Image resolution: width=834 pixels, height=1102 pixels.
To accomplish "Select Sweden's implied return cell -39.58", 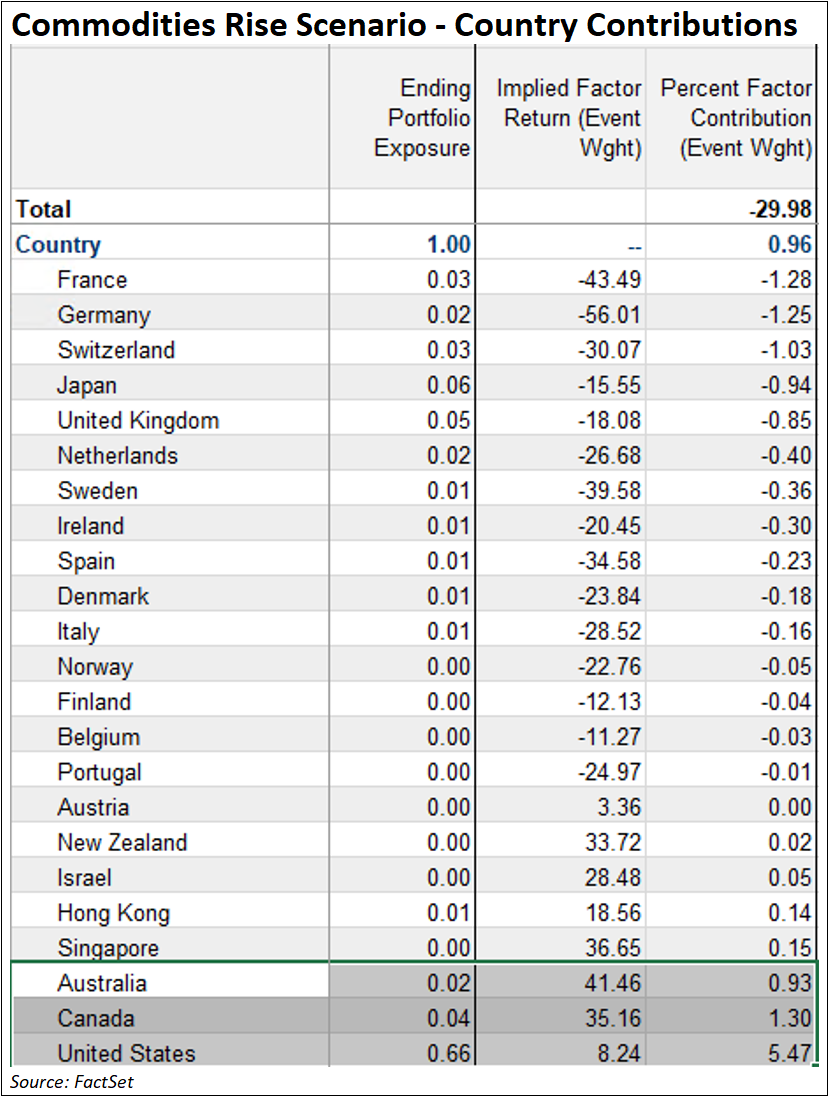I will point(609,491).
